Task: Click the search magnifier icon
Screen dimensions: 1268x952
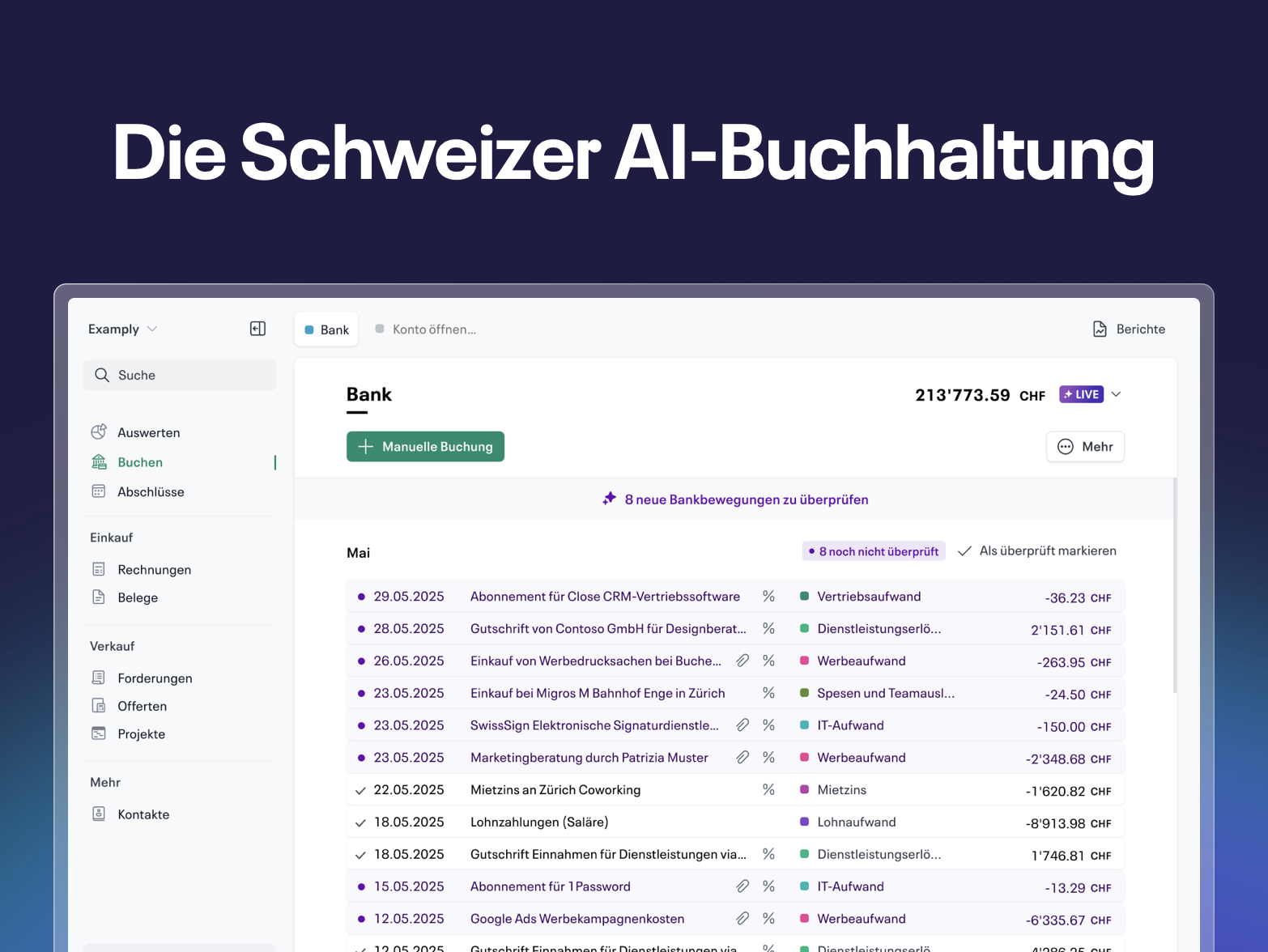Action: [x=102, y=375]
